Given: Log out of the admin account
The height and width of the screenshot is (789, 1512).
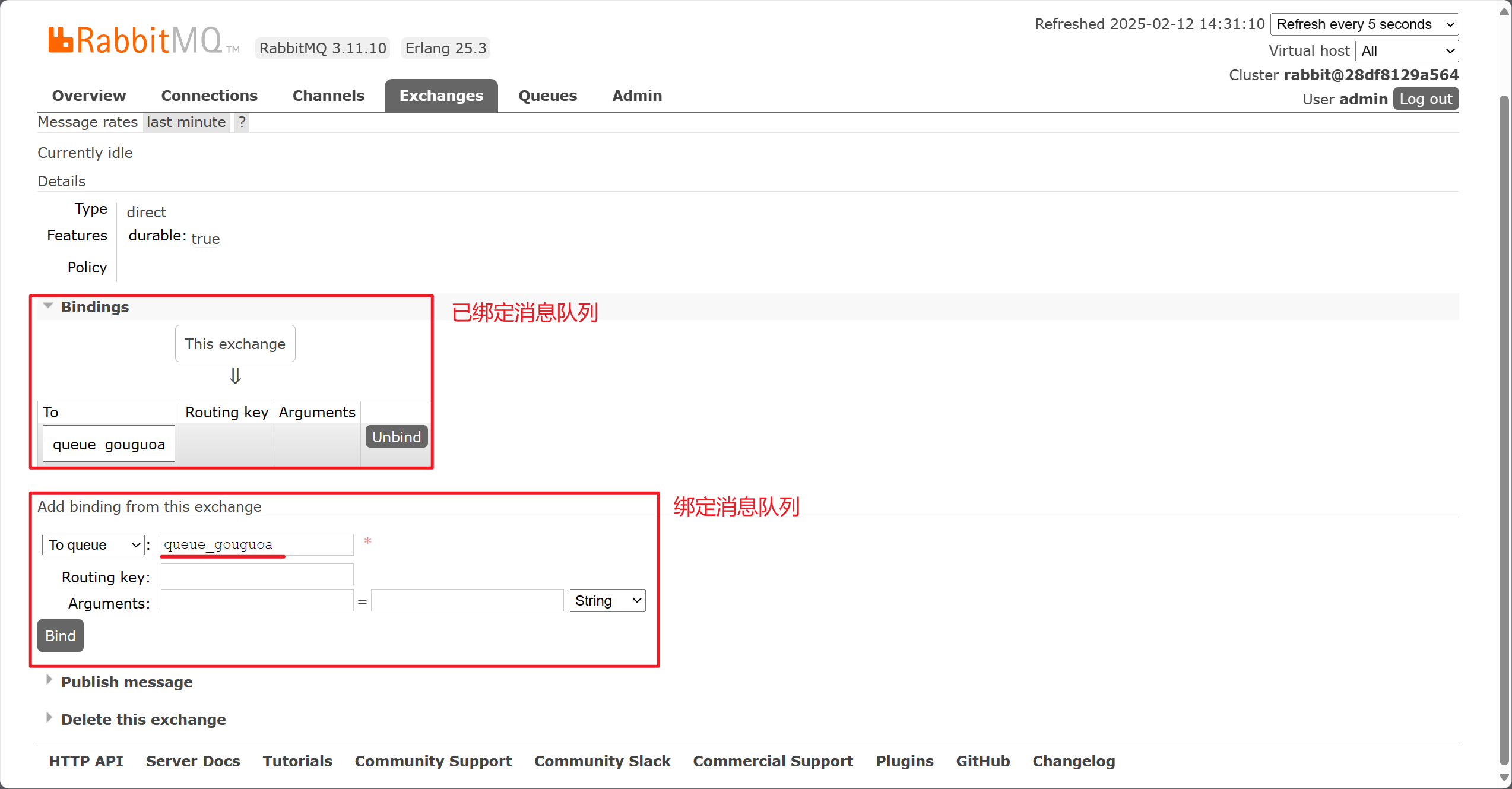Looking at the screenshot, I should tap(1425, 99).
